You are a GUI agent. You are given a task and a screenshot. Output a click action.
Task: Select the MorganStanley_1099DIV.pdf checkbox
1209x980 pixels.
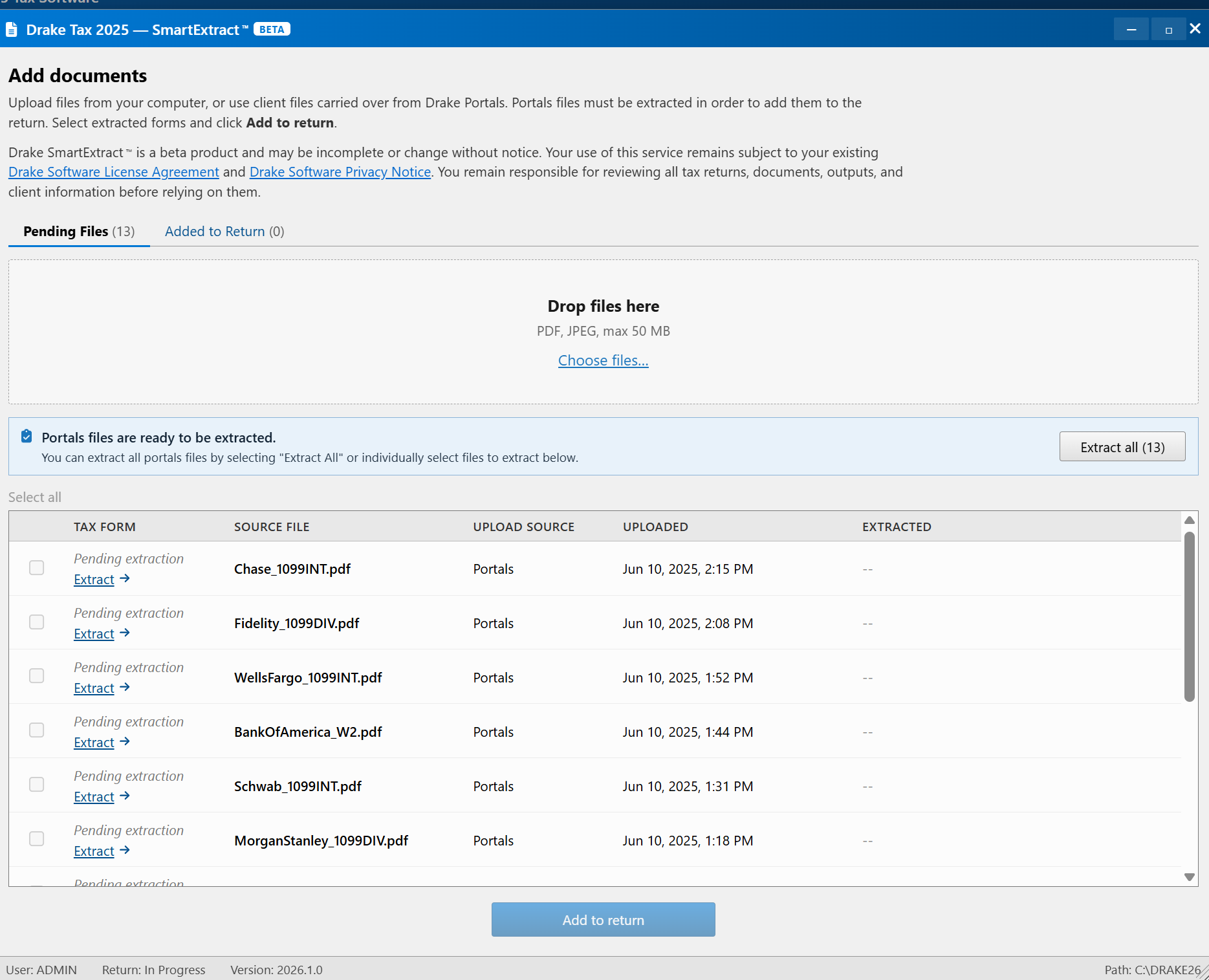pyautogui.click(x=37, y=839)
